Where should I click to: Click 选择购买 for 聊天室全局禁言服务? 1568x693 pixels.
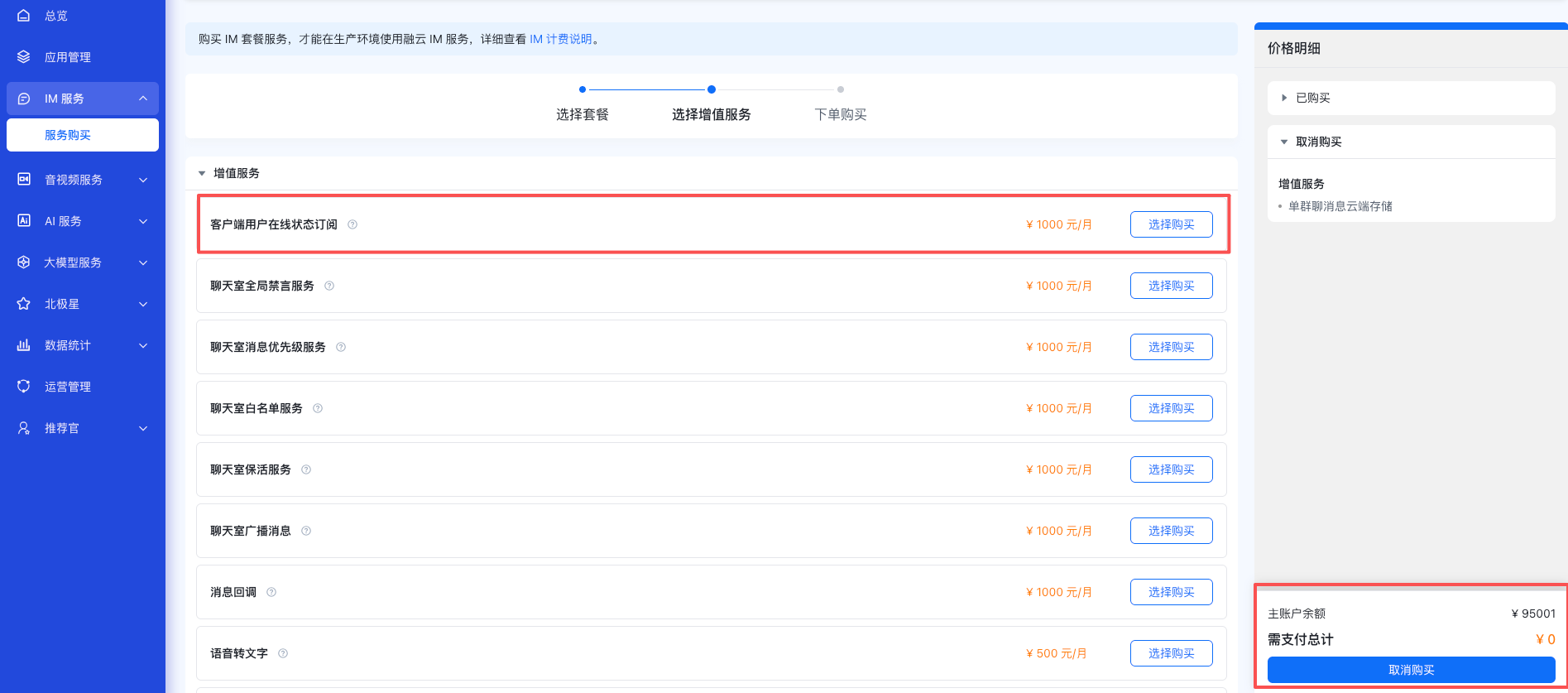click(x=1172, y=286)
